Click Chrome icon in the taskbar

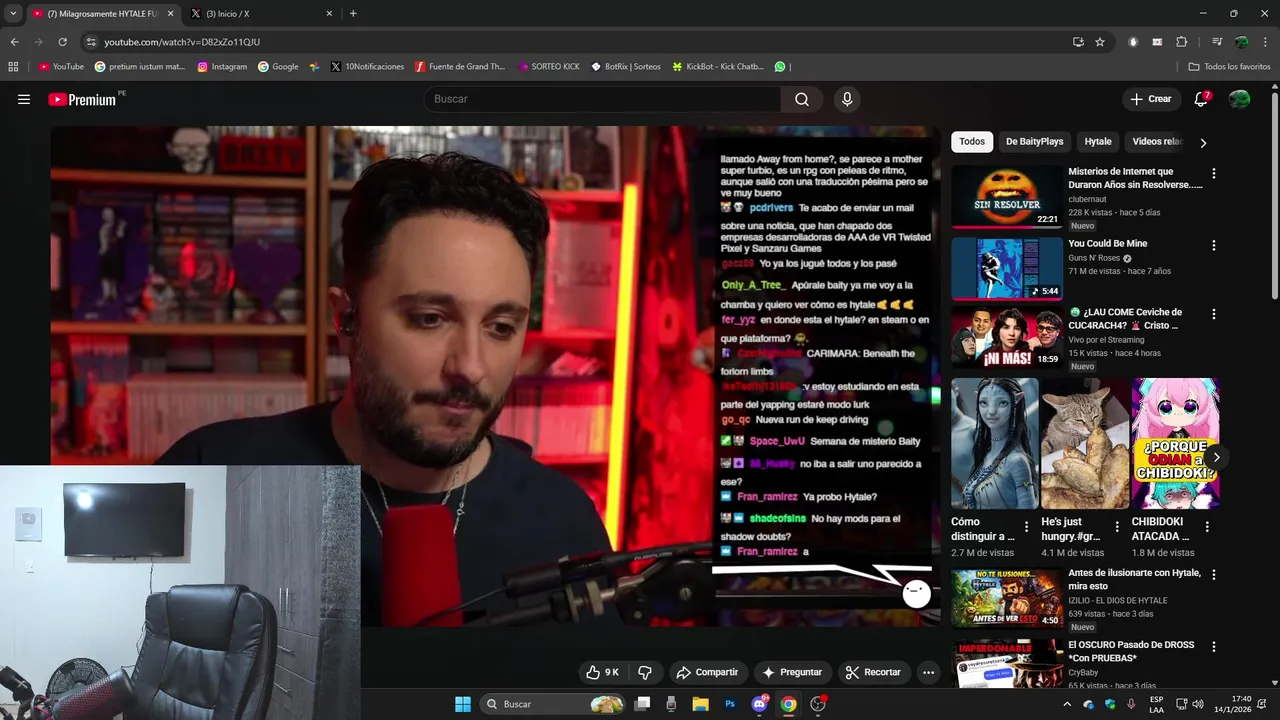[x=789, y=704]
